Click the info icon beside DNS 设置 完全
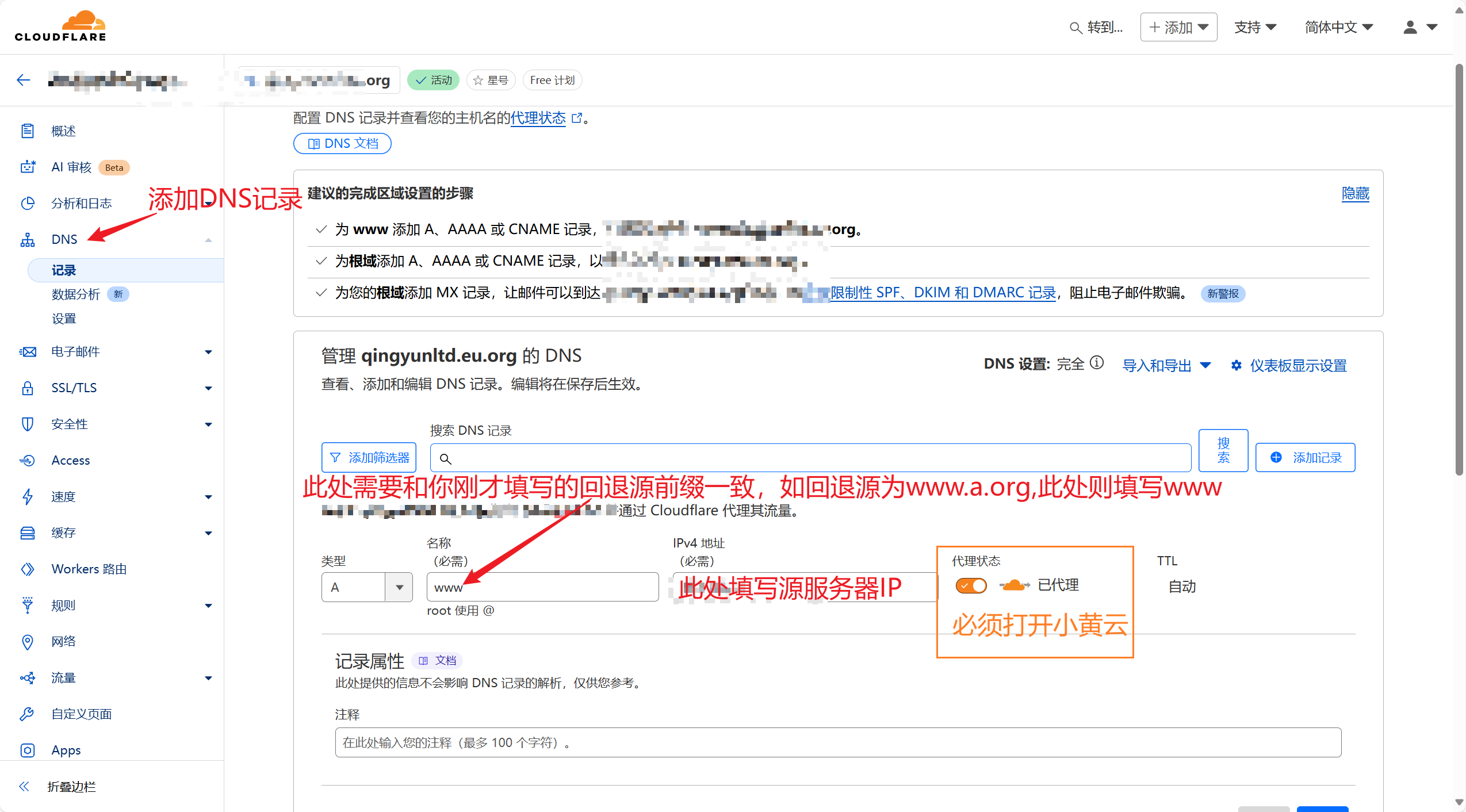The image size is (1466, 812). tap(1097, 362)
